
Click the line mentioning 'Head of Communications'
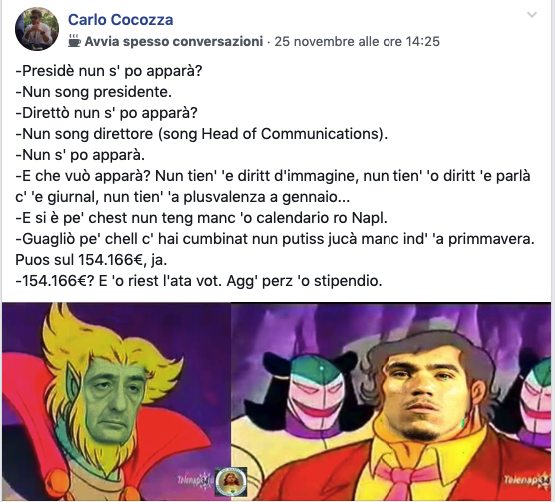coord(202,134)
